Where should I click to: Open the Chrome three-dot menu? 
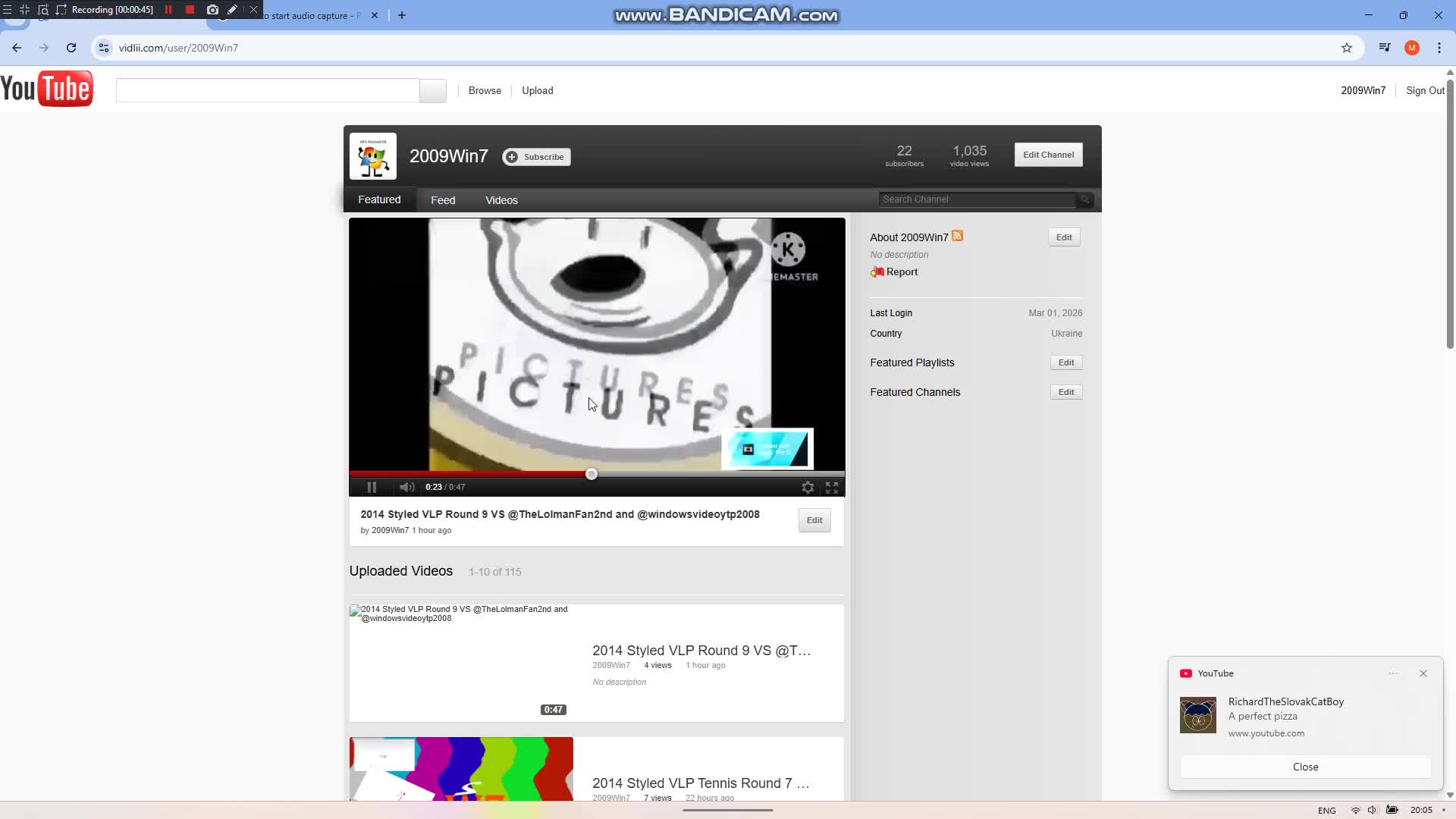(1439, 48)
